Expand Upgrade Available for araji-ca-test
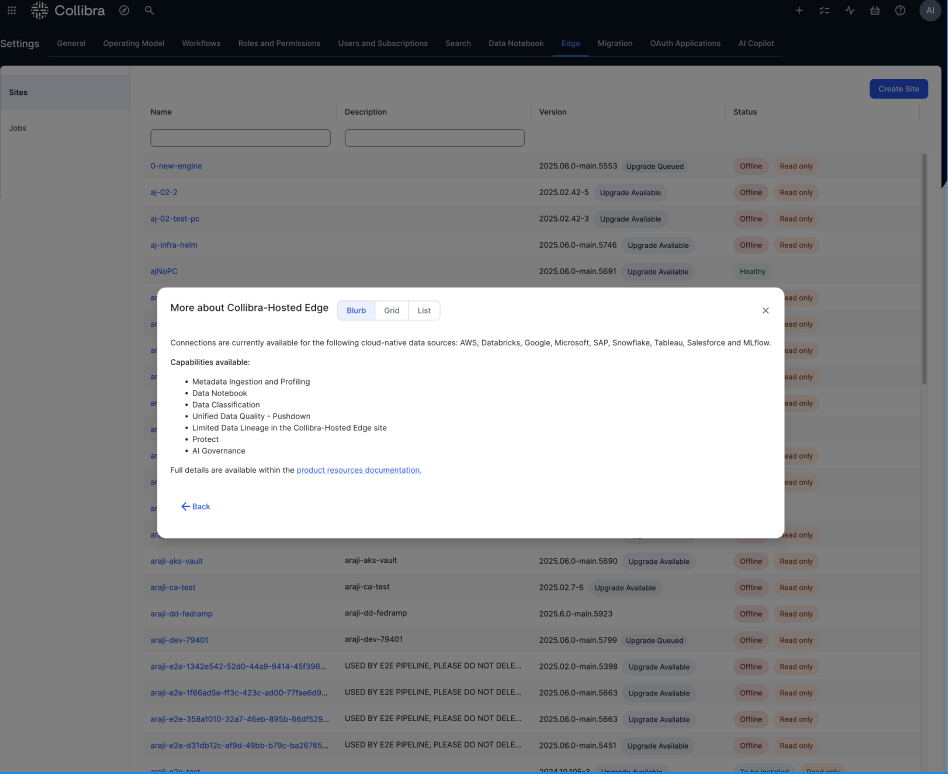 625,587
